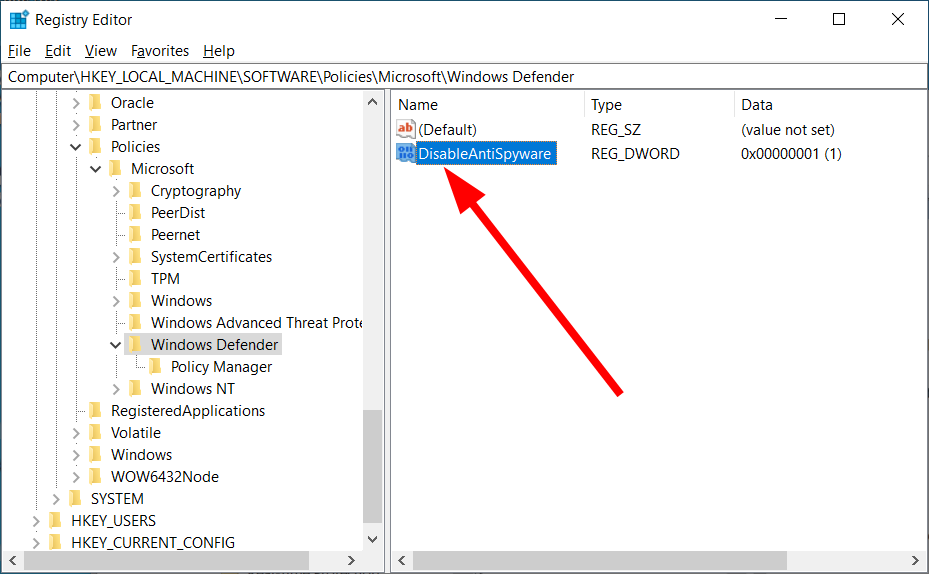The height and width of the screenshot is (574, 929).
Task: Click the WOW6432Node folder icon
Action: pos(95,476)
